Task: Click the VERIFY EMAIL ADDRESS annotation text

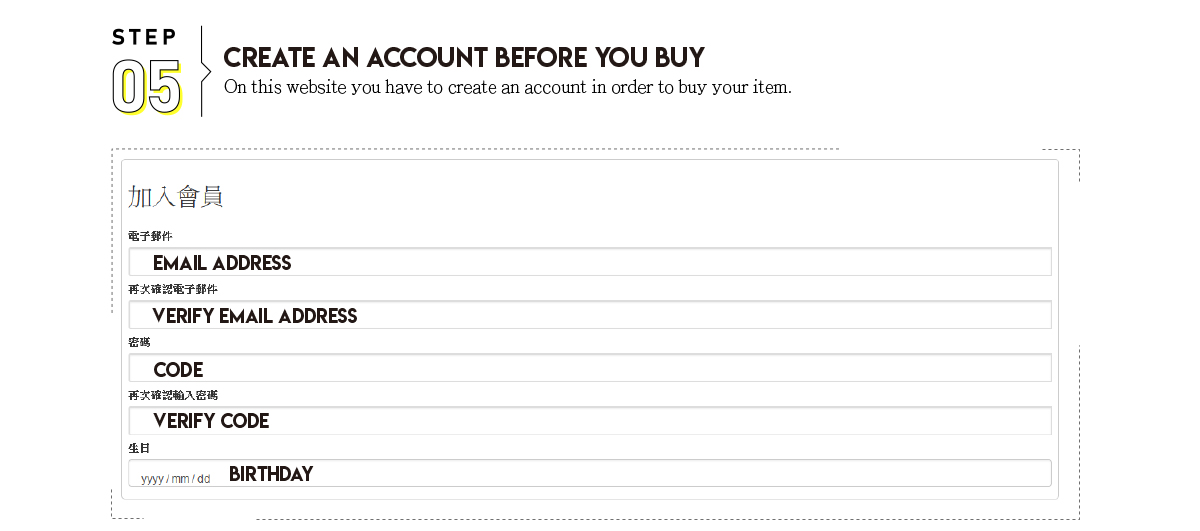Action: click(255, 316)
